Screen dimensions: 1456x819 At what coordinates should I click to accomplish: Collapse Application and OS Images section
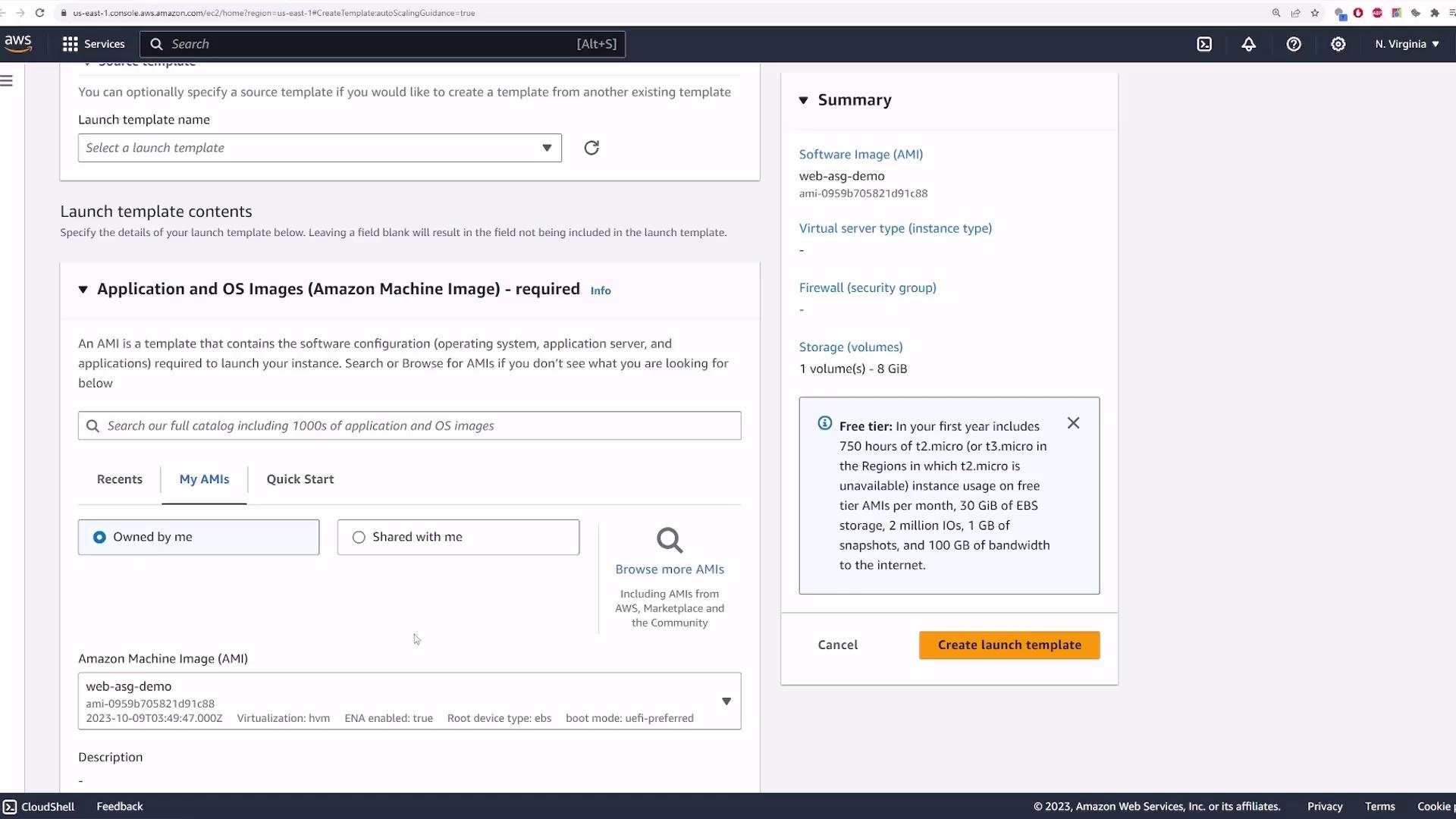(x=83, y=290)
